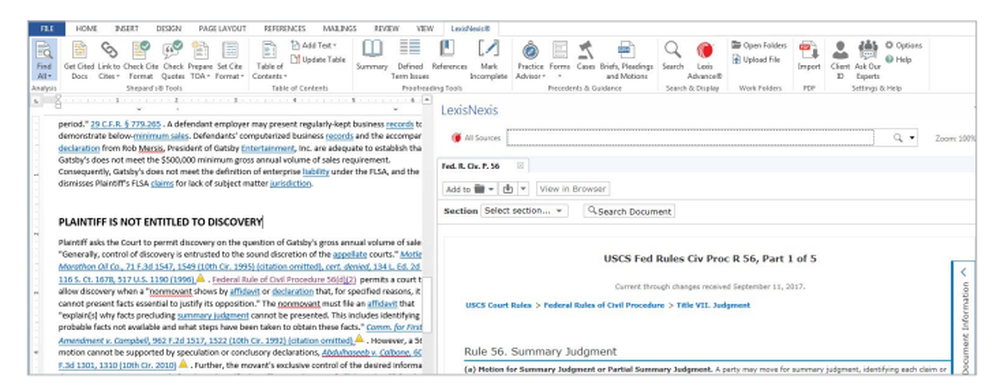Launch Lexis Advance
This screenshot has width=1000, height=391.
[704, 60]
